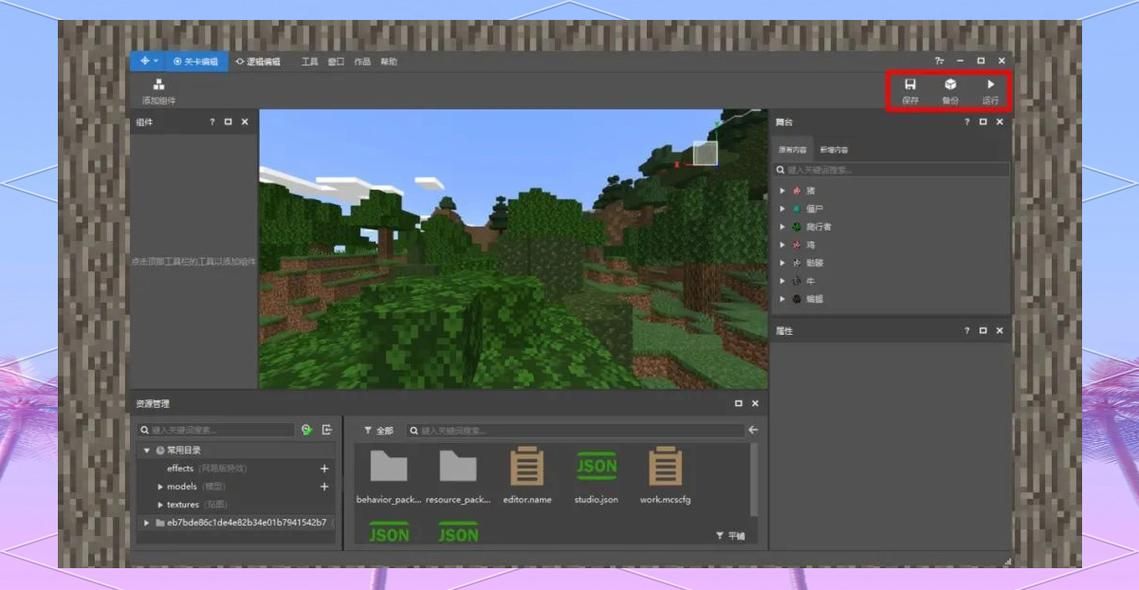Click help icon in 属性 panel header

coord(967,331)
